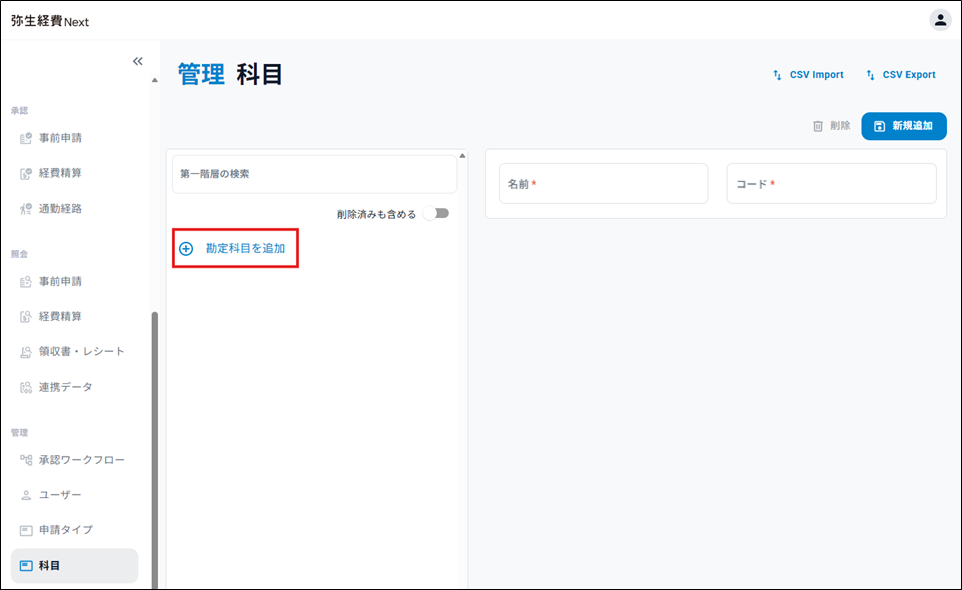Click the sidebar scrollbar thumb
The image size is (962, 590).
coord(155,450)
